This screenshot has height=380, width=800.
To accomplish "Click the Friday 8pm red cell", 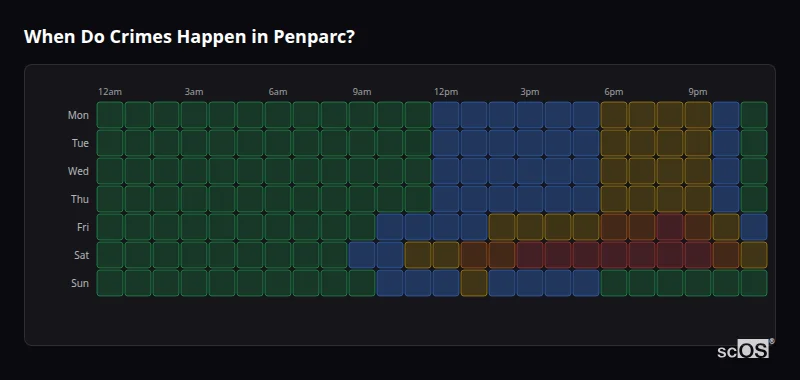I will click(670, 227).
